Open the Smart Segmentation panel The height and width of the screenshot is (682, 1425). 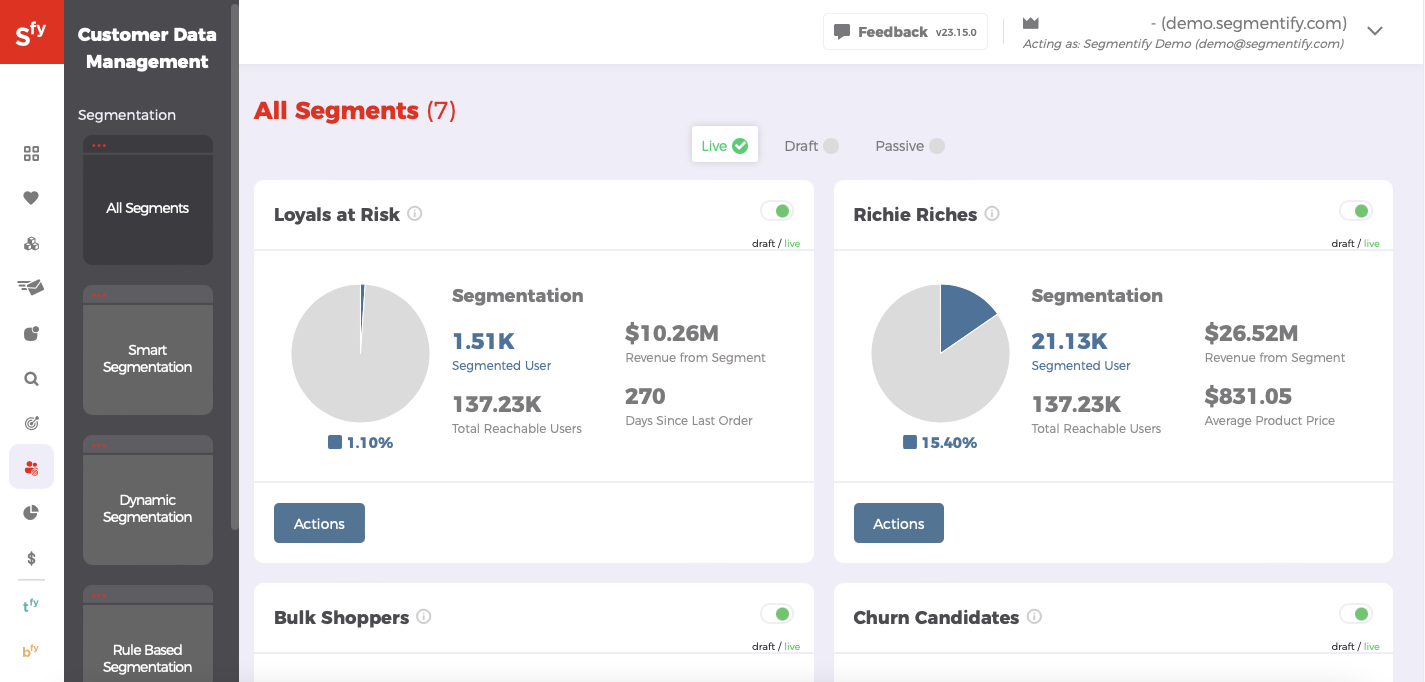[147, 357]
